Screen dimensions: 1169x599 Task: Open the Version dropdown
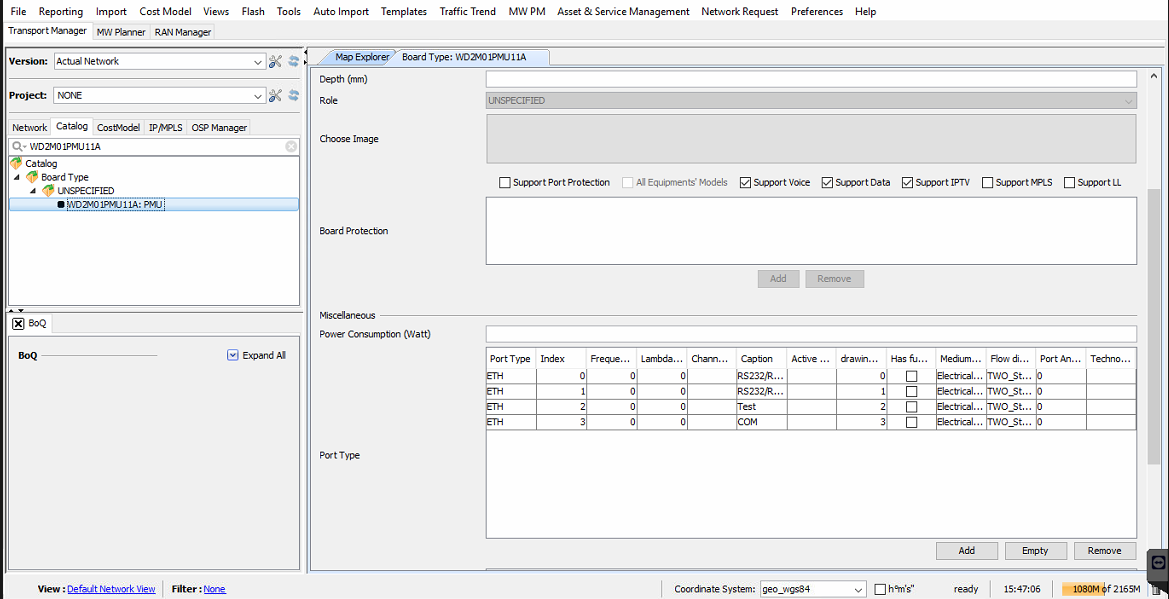pyautogui.click(x=258, y=62)
